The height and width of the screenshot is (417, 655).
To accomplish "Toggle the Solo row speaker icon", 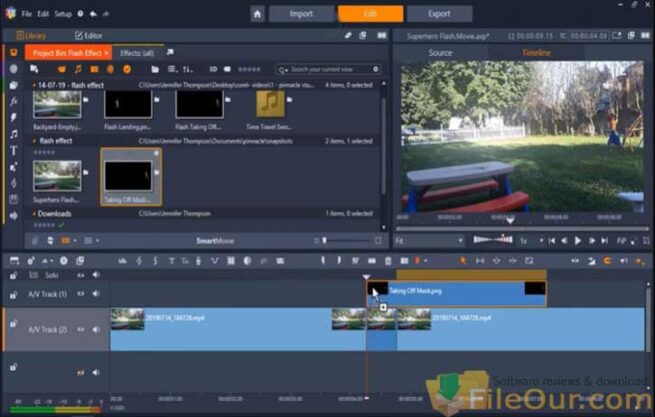I will 96,275.
